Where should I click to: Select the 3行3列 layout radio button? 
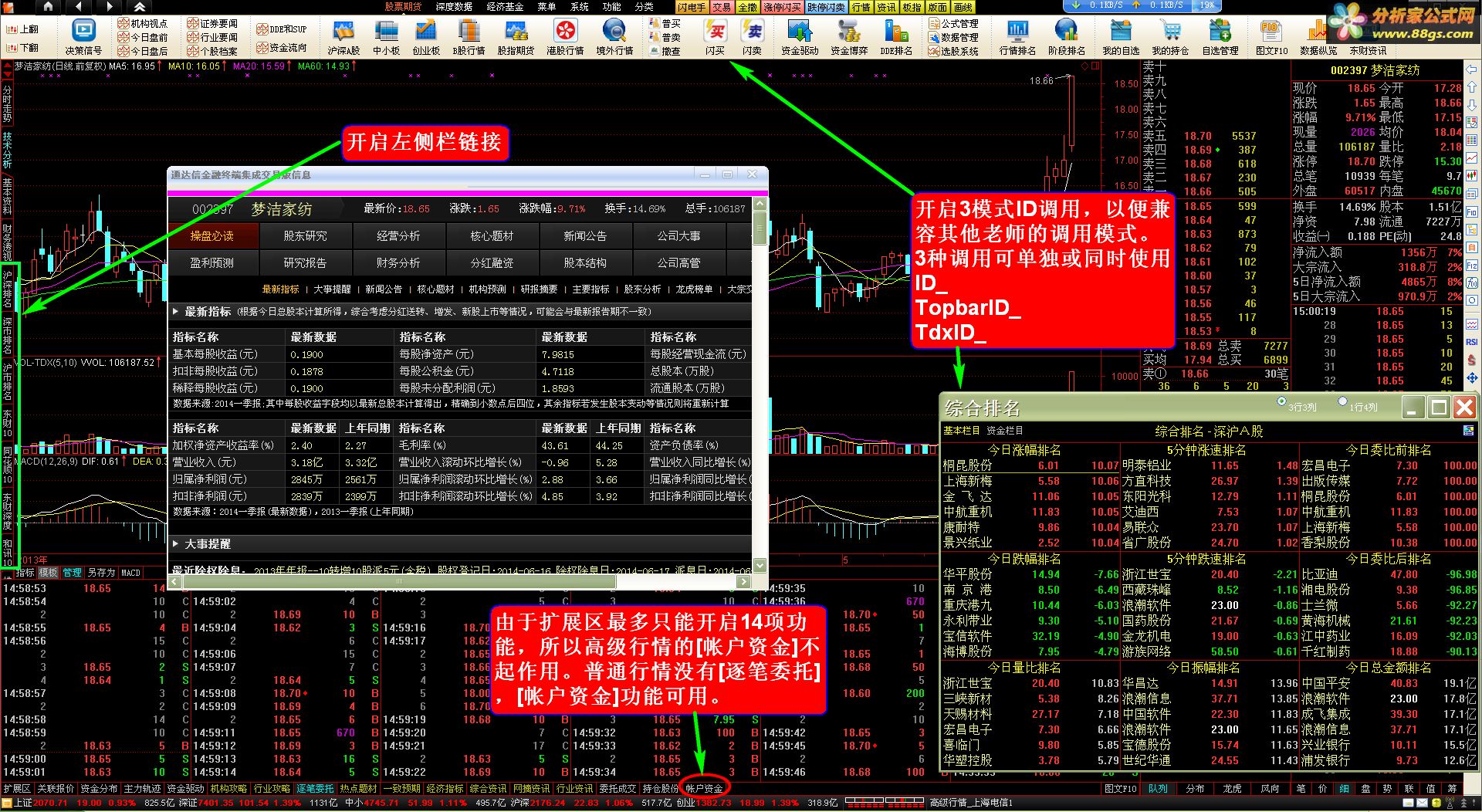click(x=1281, y=401)
